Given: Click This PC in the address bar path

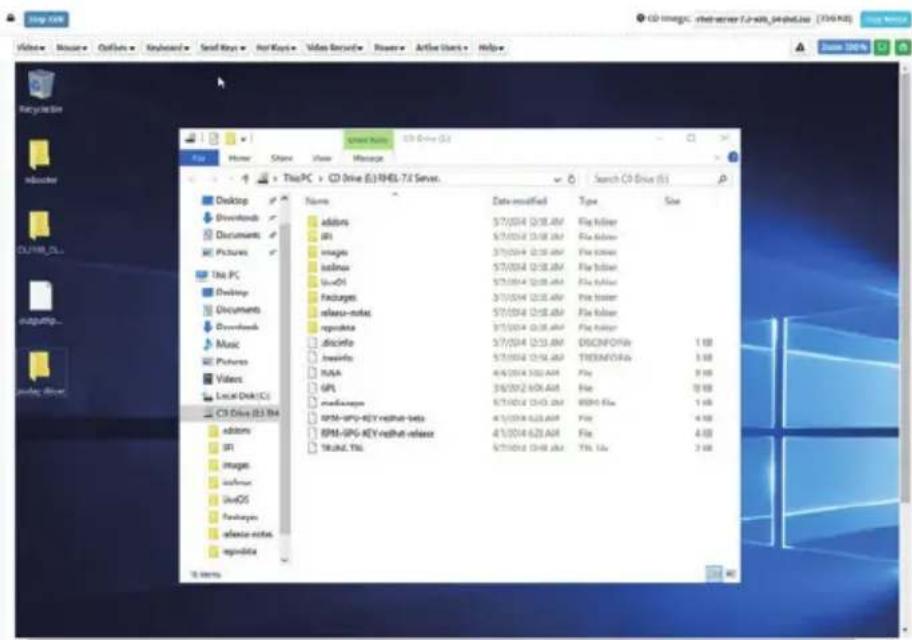Looking at the screenshot, I should click(x=298, y=178).
